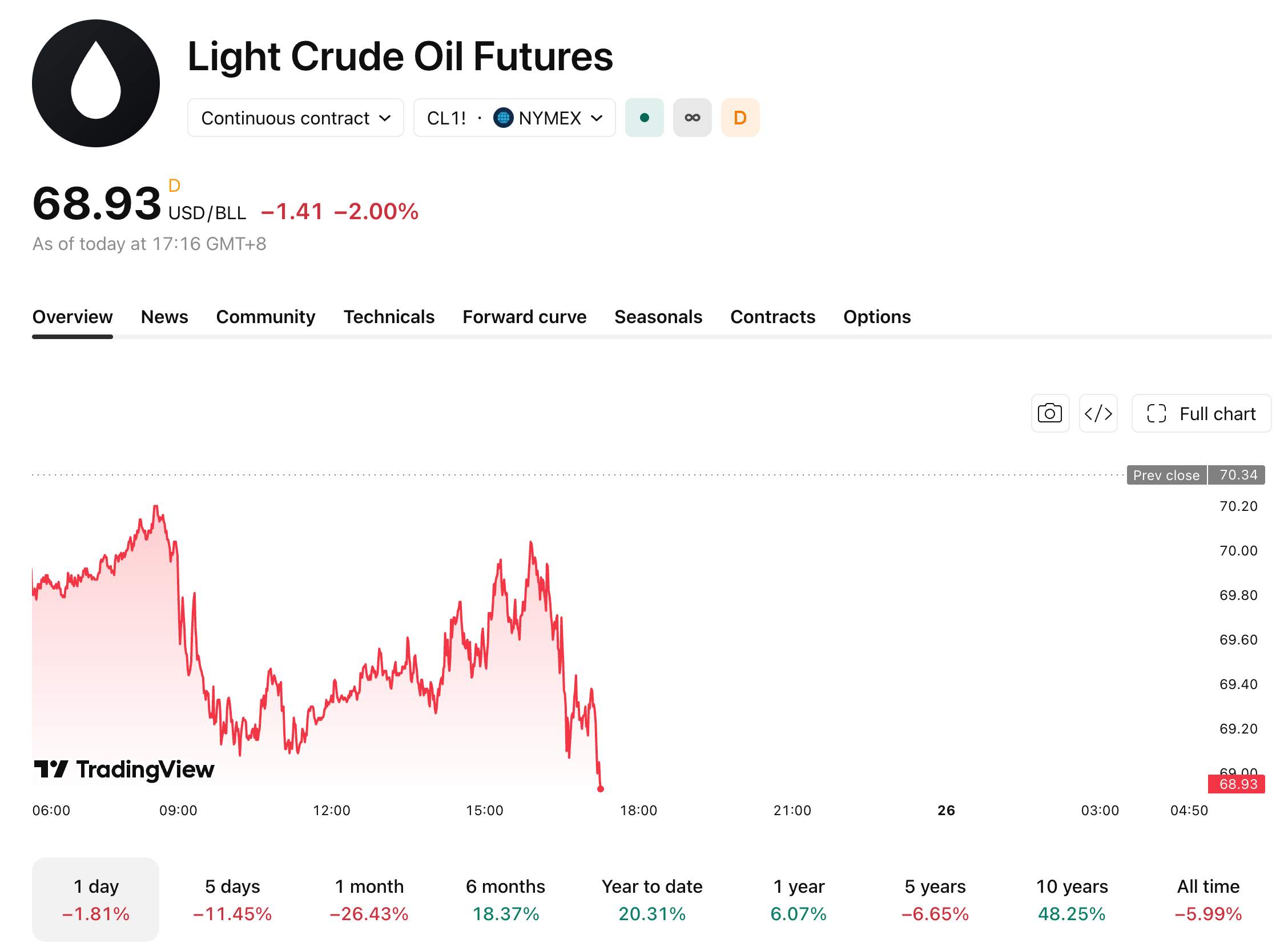The height and width of the screenshot is (951, 1288).
Task: Click the green market open status dot
Action: tap(646, 118)
